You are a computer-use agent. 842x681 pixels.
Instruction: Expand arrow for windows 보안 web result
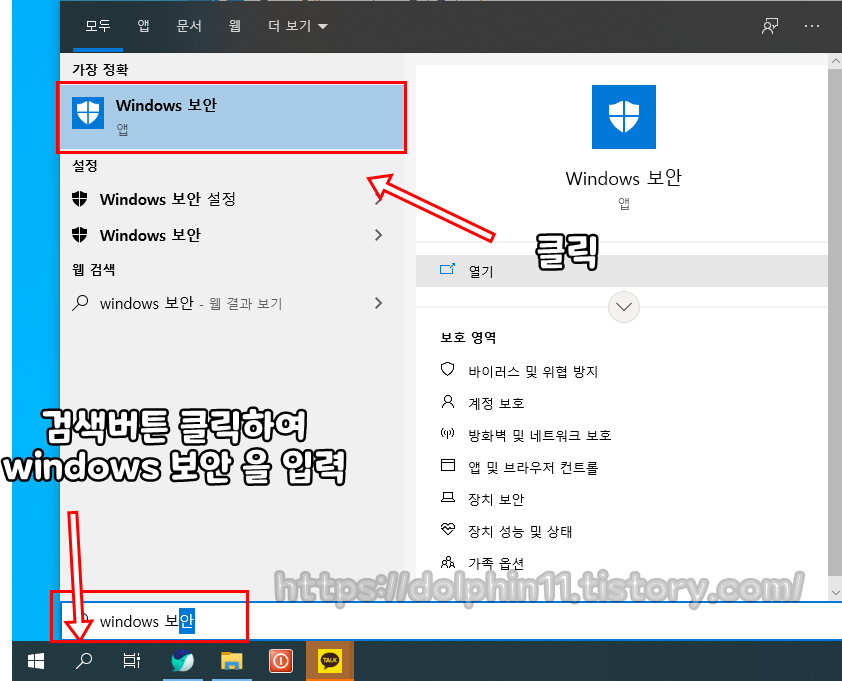tap(379, 303)
